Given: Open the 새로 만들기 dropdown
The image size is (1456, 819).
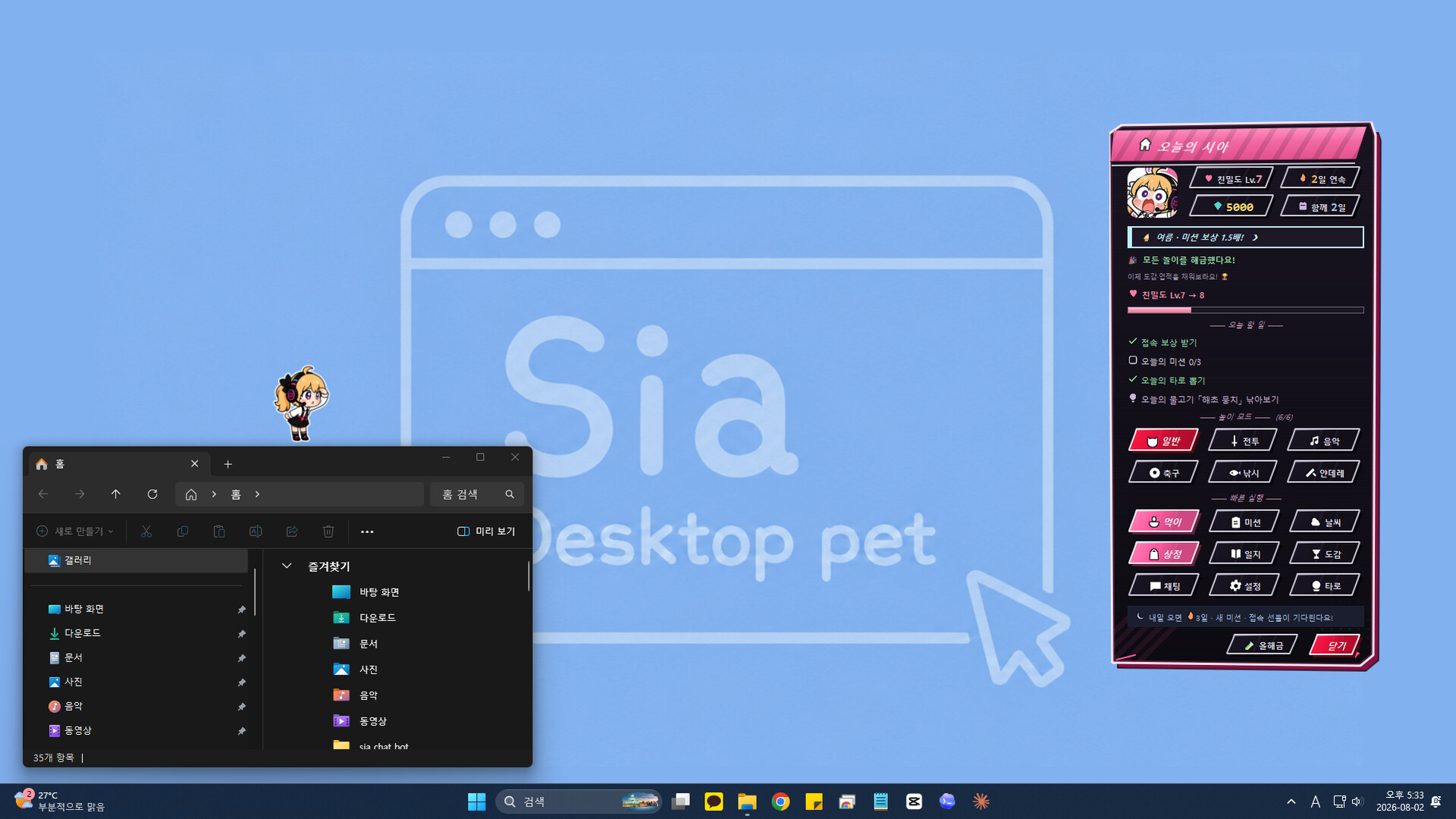Looking at the screenshot, I should click(75, 532).
